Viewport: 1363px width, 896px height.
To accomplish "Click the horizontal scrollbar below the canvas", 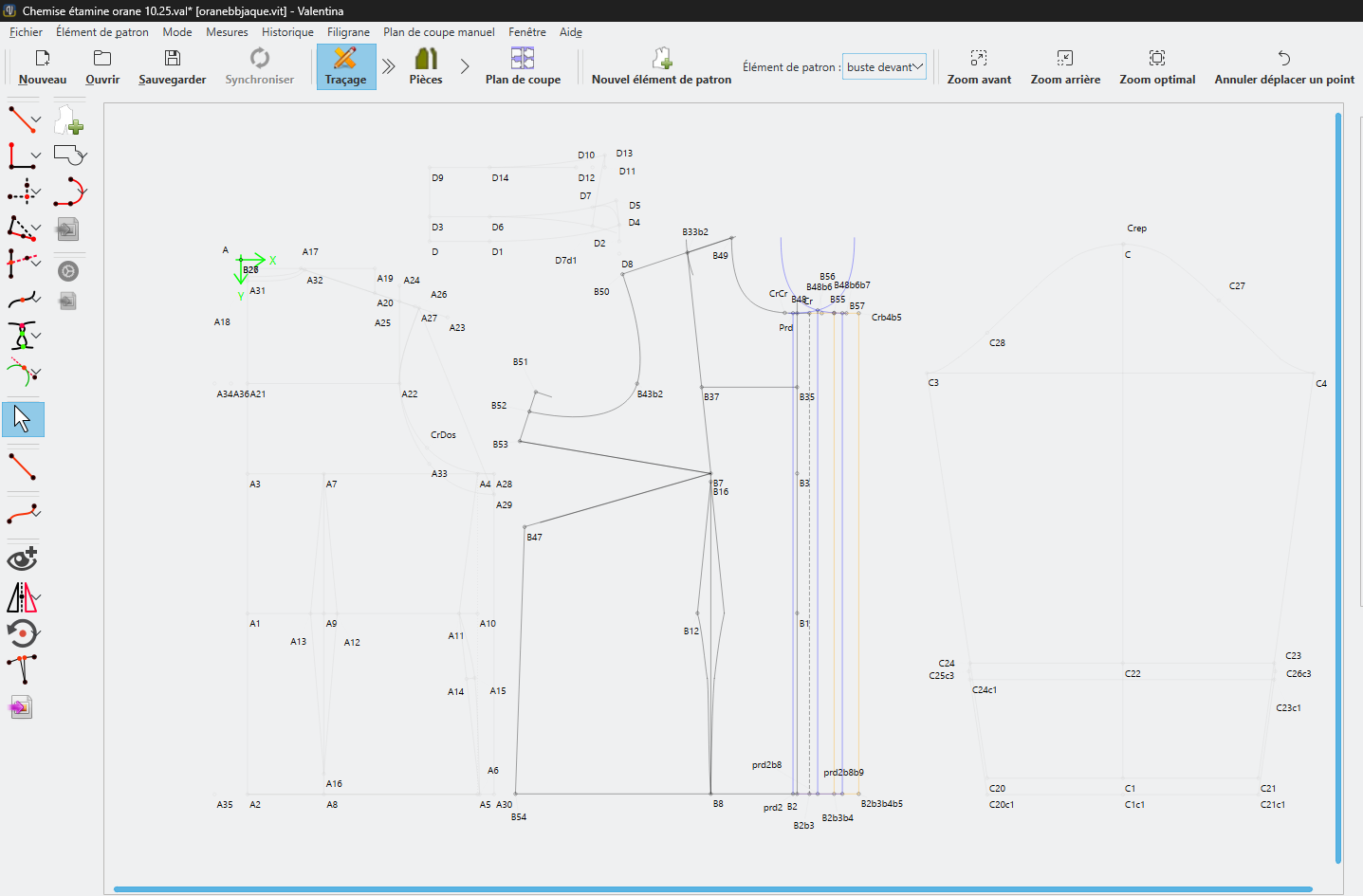I will [711, 889].
